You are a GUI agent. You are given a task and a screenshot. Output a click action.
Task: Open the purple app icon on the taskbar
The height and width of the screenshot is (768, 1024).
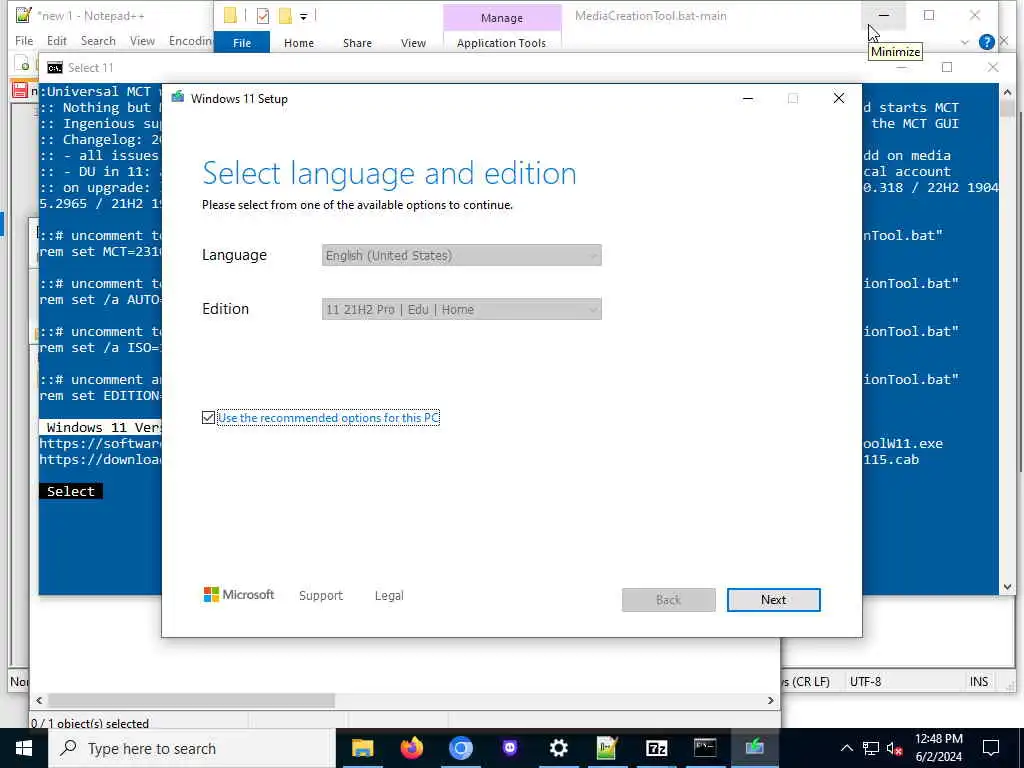[509, 748]
